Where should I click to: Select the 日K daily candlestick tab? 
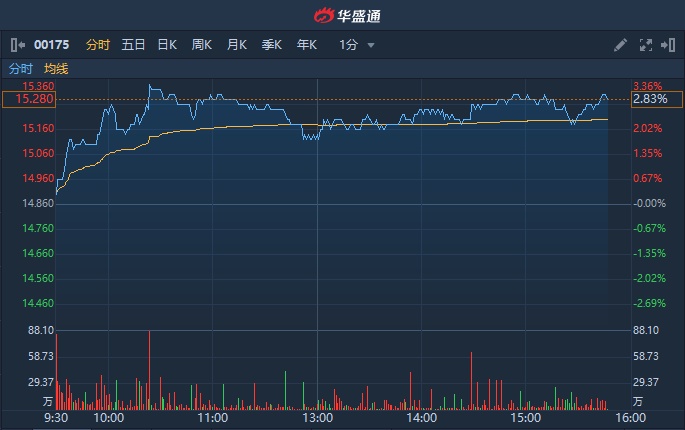(x=167, y=45)
